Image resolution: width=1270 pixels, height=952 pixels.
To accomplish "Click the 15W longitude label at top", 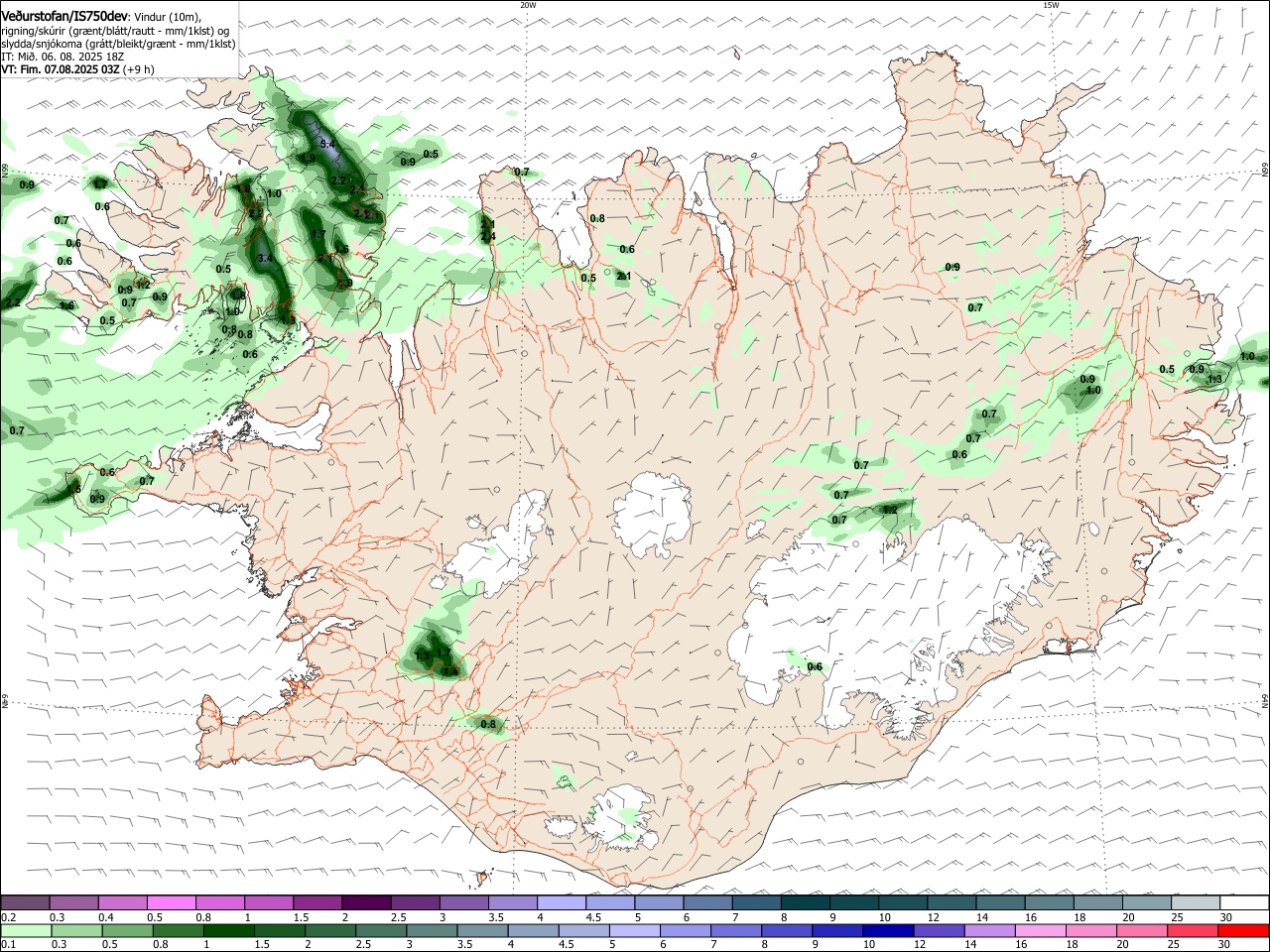I will [1051, 5].
